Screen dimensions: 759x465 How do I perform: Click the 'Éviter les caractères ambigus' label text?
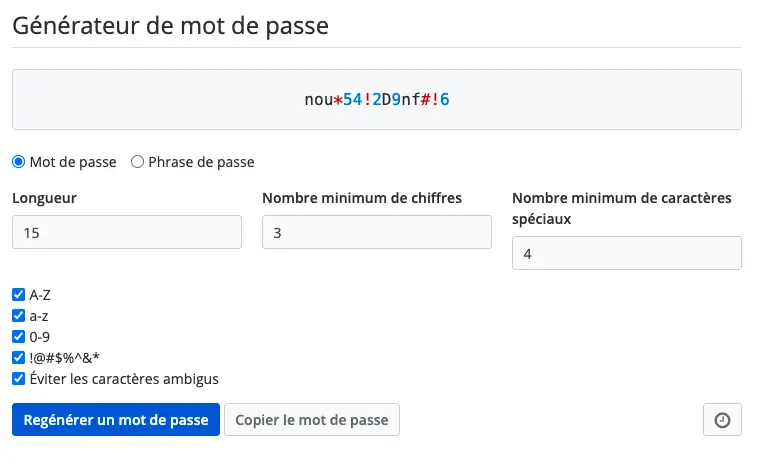[124, 379]
